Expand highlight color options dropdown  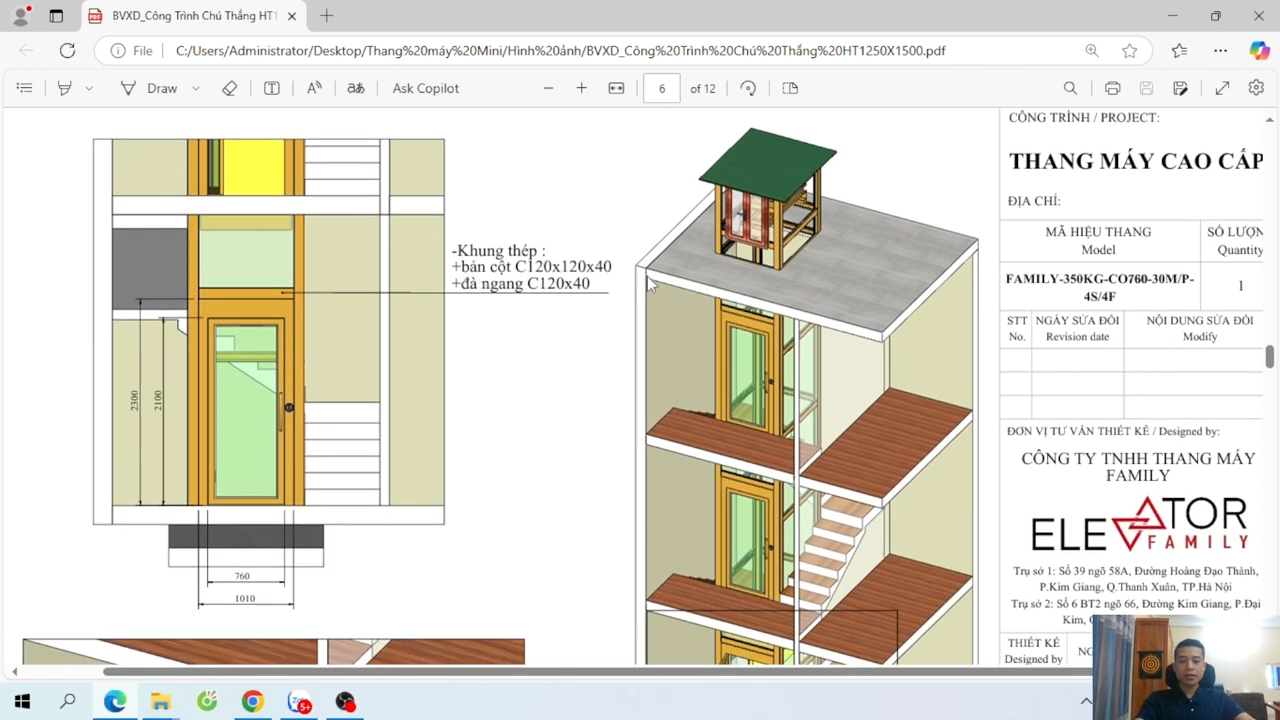coord(89,88)
